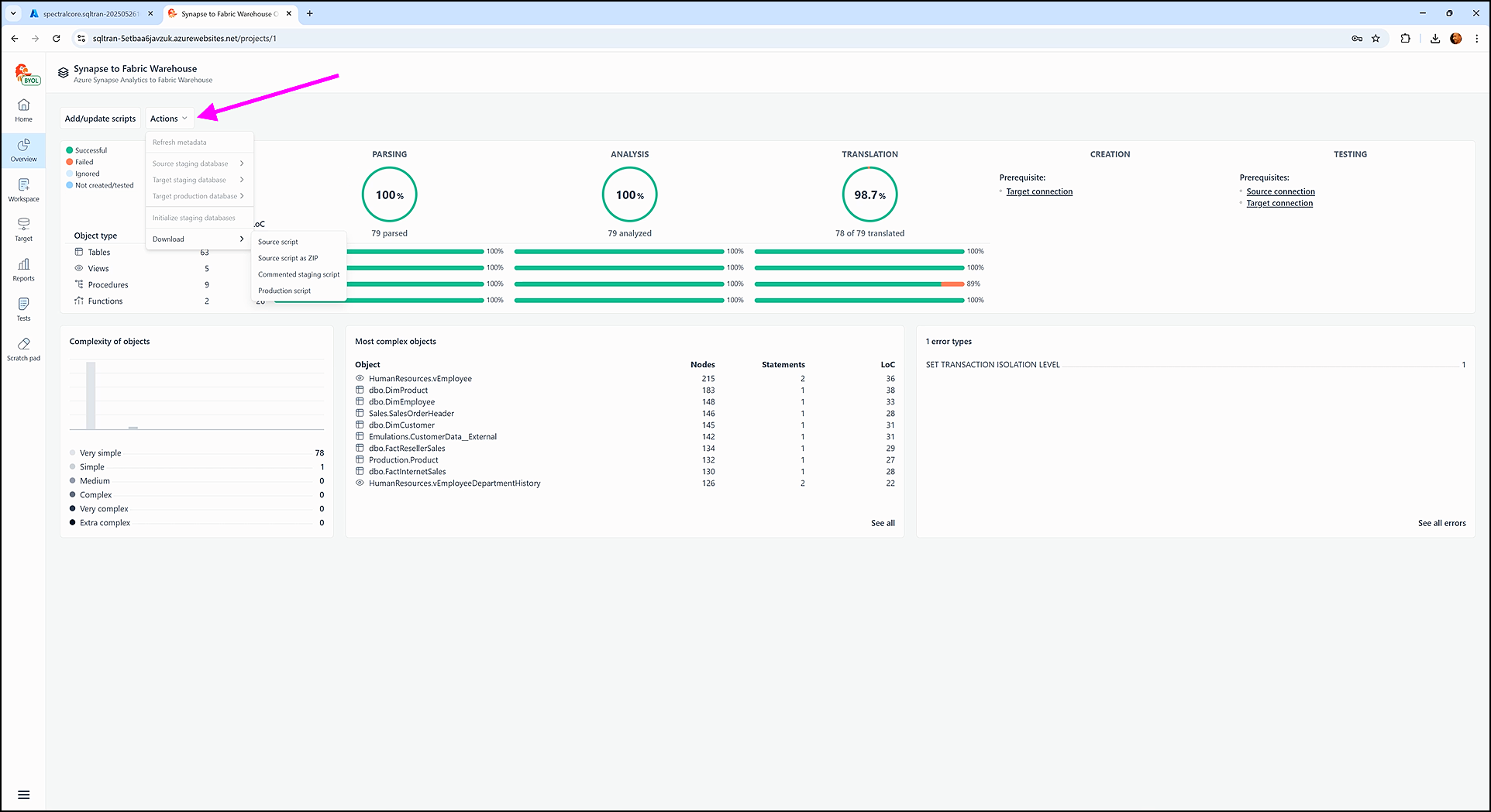The height and width of the screenshot is (812, 1491).
Task: Click the Procedures translation 89% progress bar
Action: (859, 284)
